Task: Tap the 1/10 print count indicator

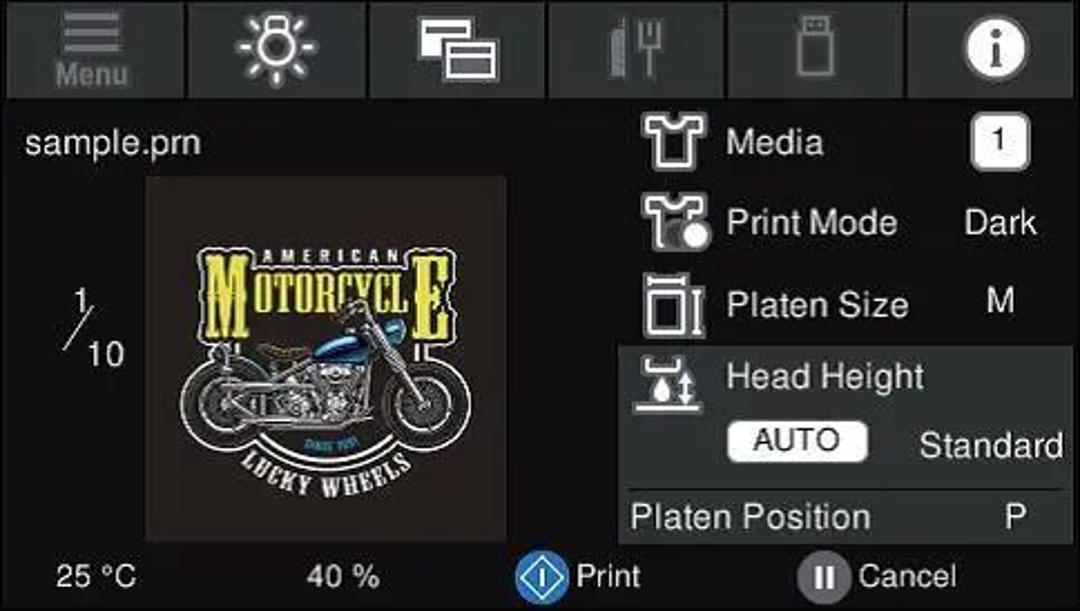Action: coord(90,328)
